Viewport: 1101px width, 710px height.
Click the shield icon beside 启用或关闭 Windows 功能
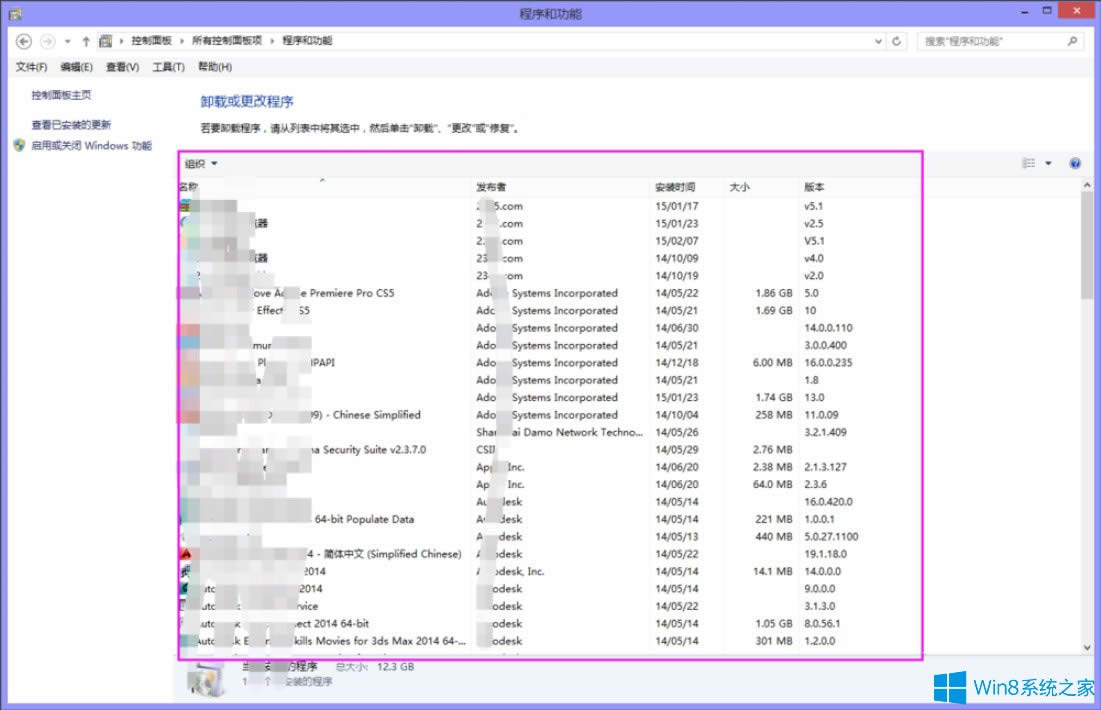pos(18,145)
